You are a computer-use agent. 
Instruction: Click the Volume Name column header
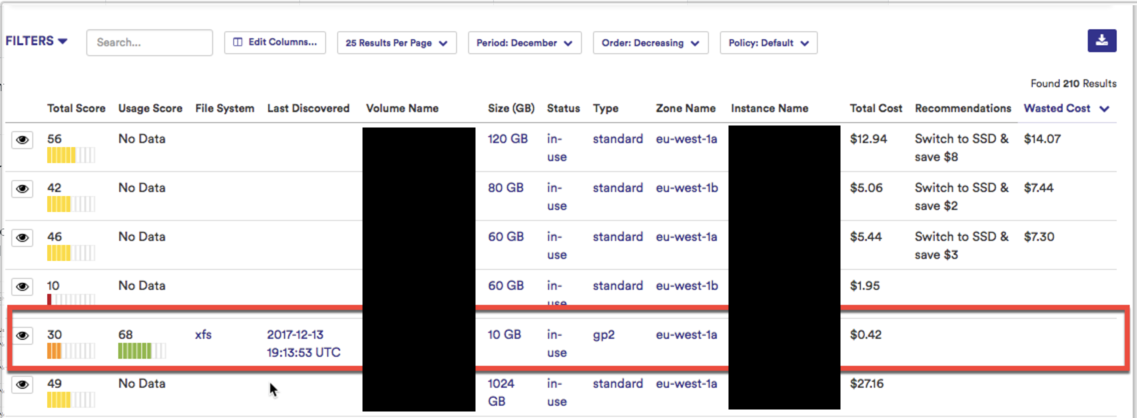[x=402, y=108]
